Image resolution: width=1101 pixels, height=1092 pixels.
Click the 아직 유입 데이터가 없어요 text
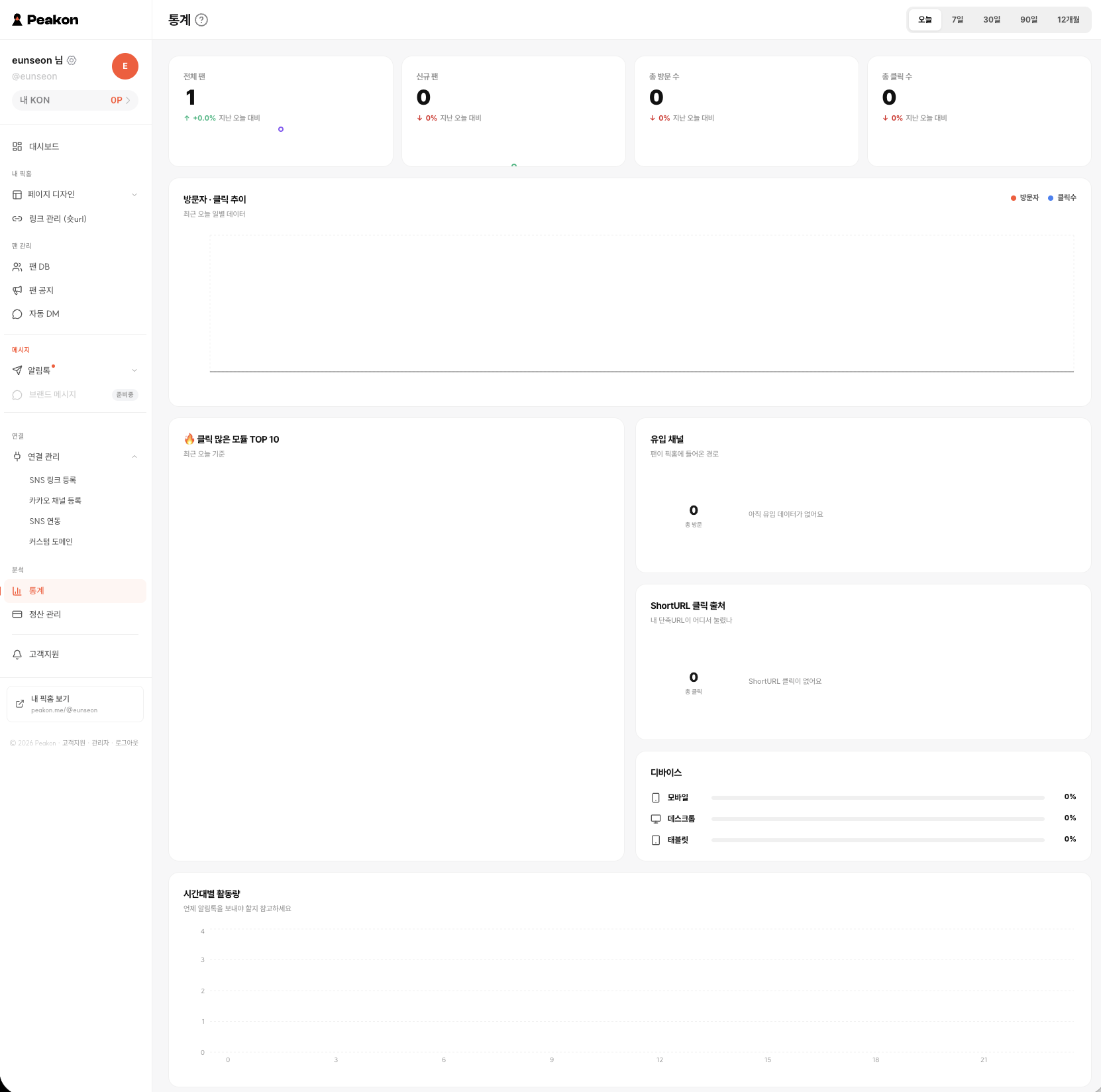point(786,514)
